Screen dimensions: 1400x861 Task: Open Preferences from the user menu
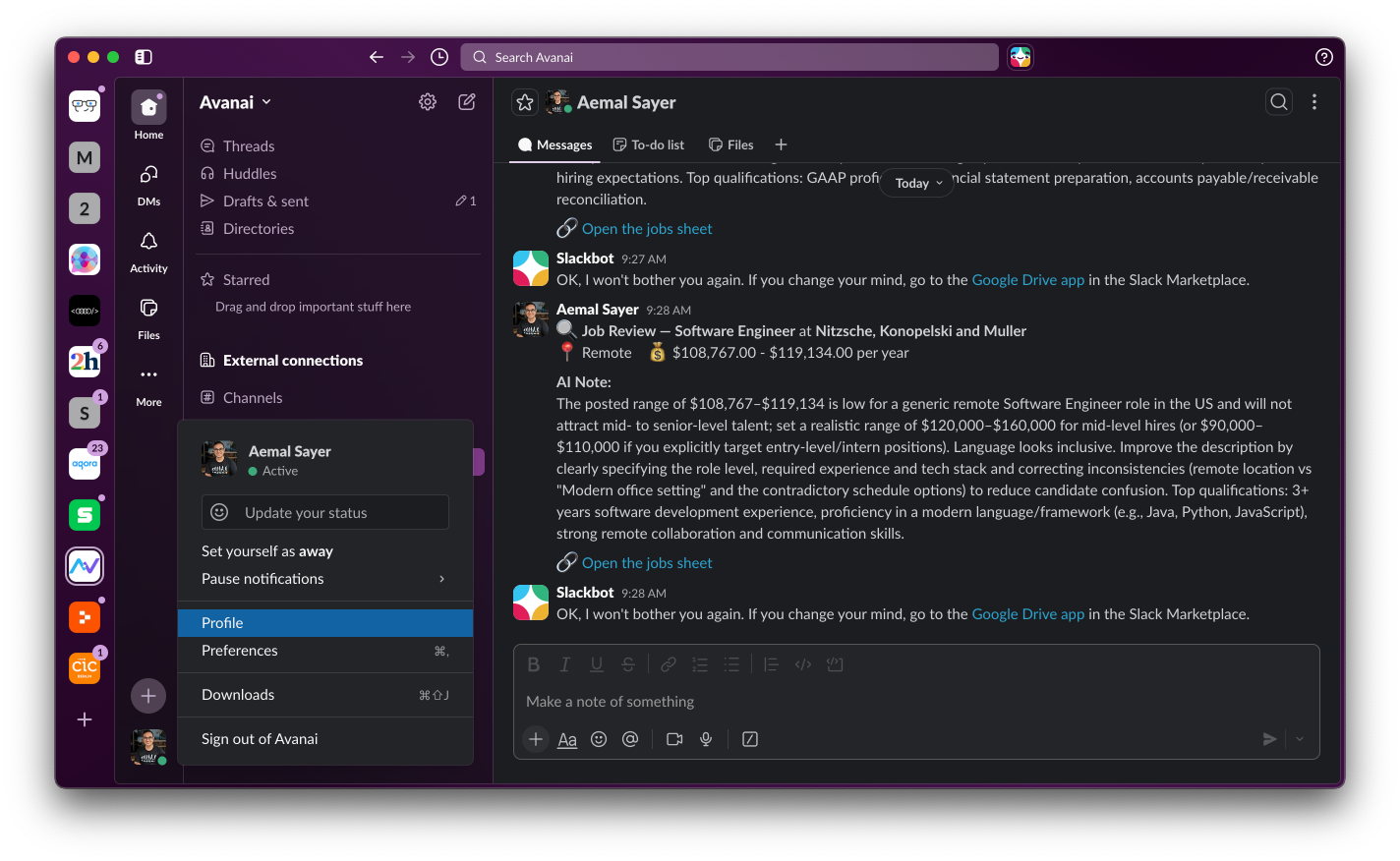pyautogui.click(x=325, y=651)
